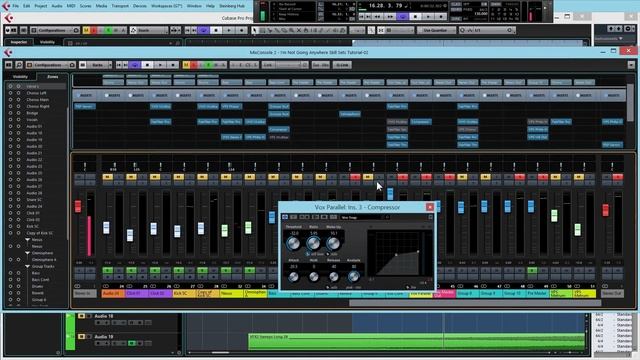The image size is (640, 360).
Task: Click Stereo Out channel red fader
Action: (x=606, y=210)
